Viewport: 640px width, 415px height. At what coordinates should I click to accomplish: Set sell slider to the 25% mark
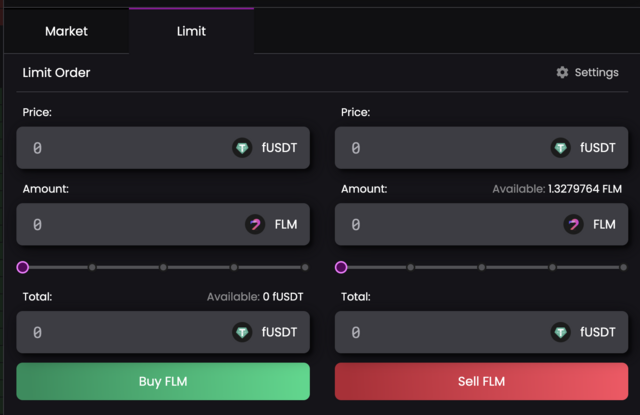411,267
